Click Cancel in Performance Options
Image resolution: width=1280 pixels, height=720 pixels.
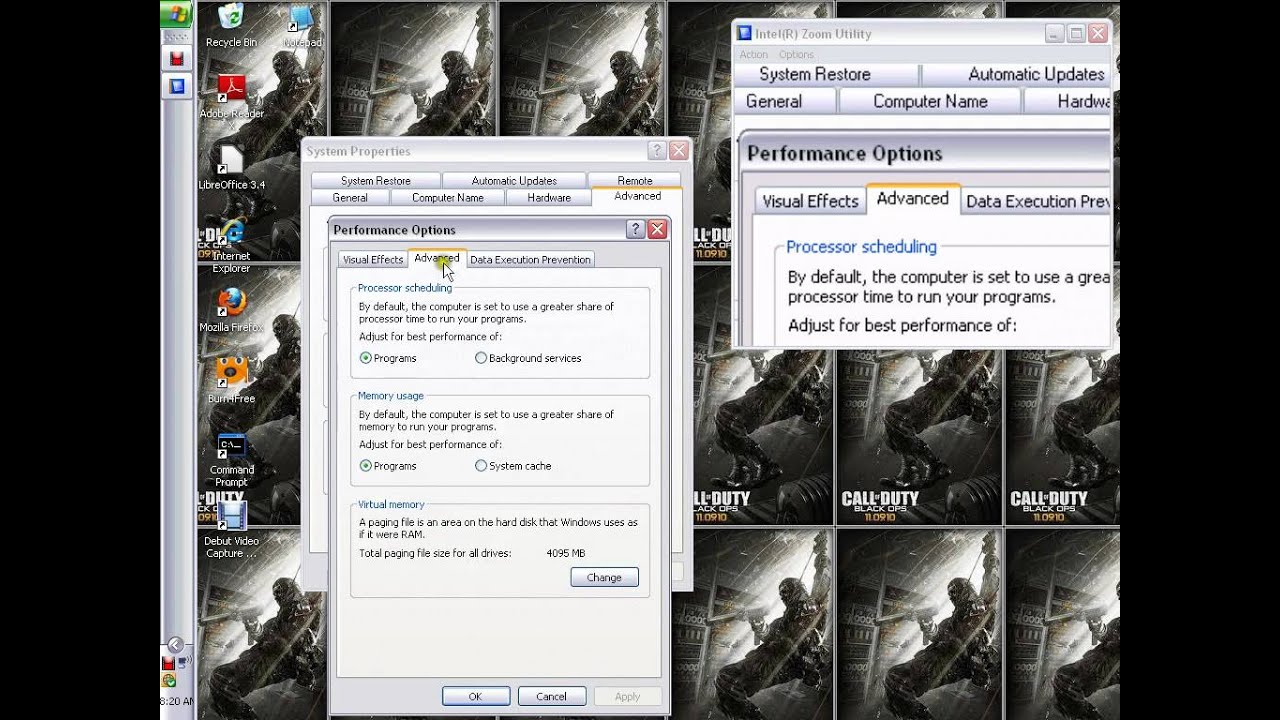click(551, 696)
